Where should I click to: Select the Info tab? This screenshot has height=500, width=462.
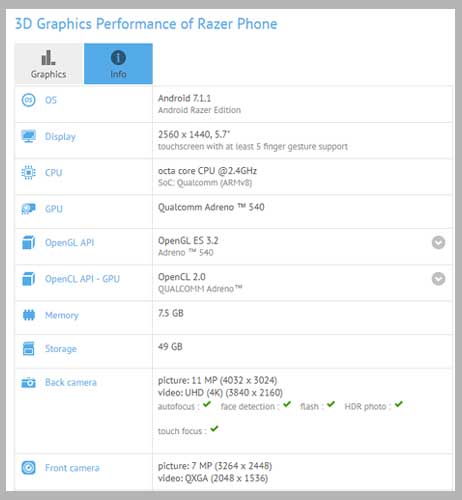(x=118, y=63)
